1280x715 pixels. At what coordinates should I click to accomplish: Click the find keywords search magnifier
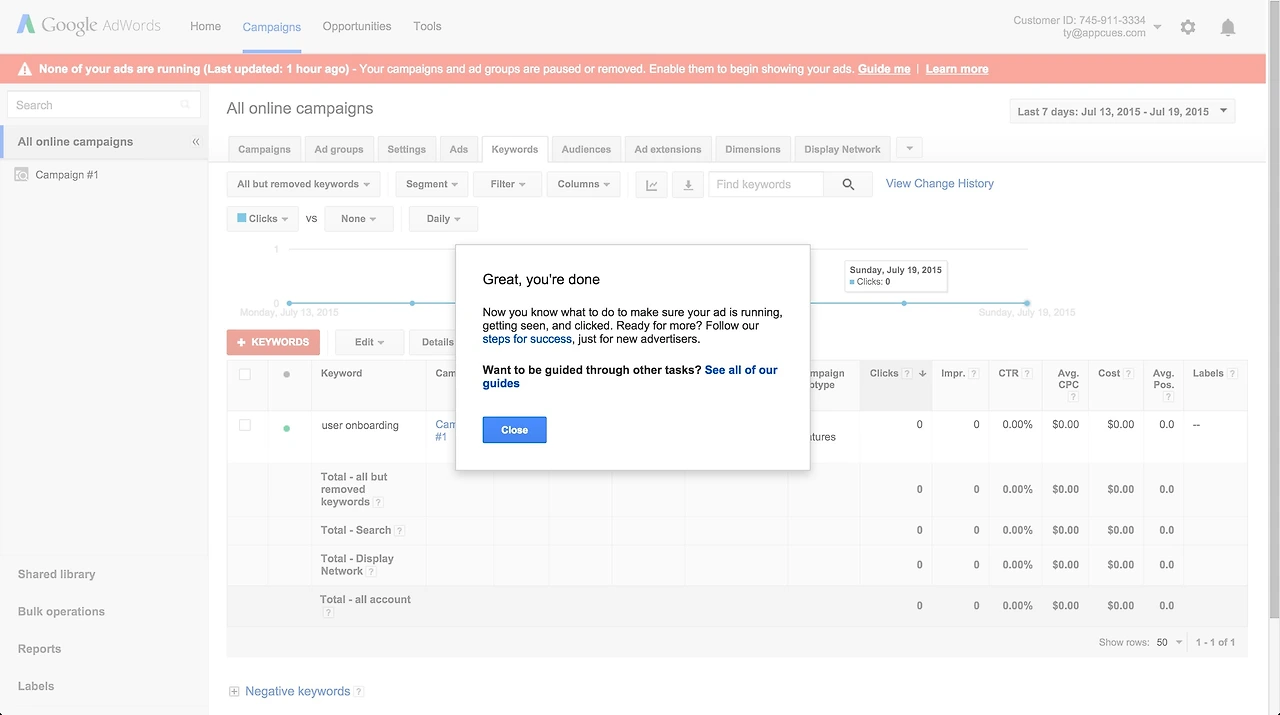848,184
